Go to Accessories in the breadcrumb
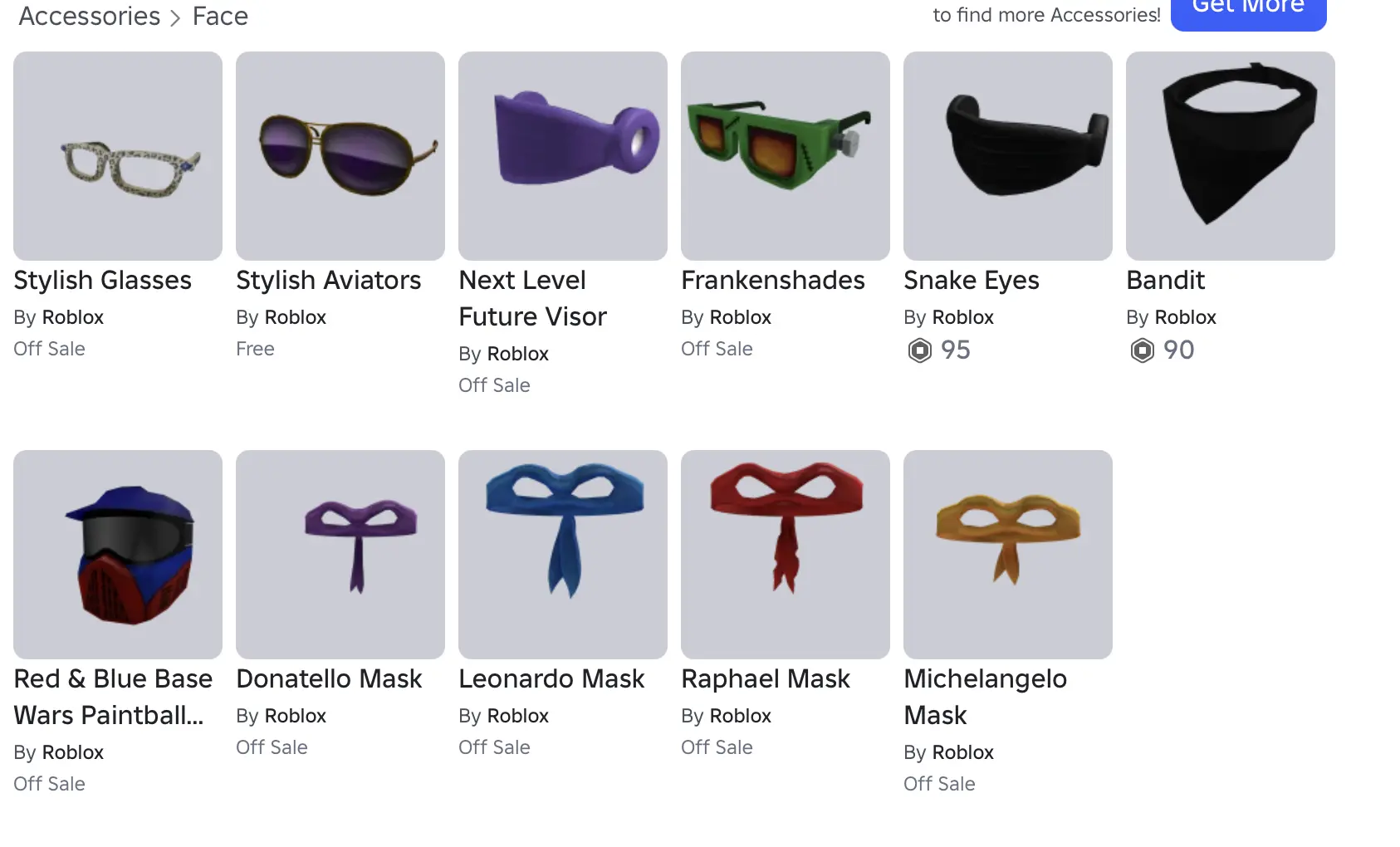This screenshot has width=1400, height=847. [x=90, y=16]
